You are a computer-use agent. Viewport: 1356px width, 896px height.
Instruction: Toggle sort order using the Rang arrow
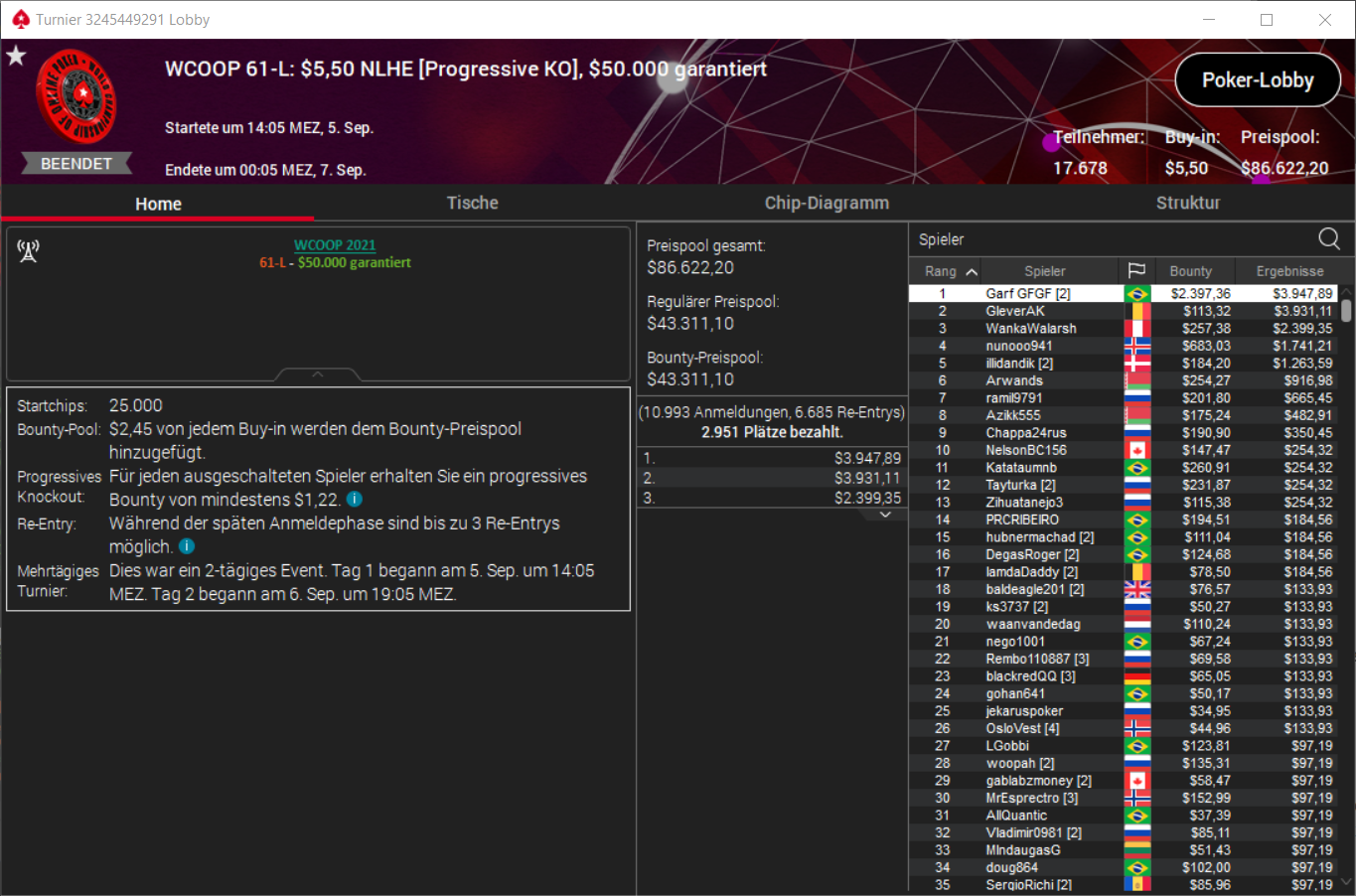[972, 271]
